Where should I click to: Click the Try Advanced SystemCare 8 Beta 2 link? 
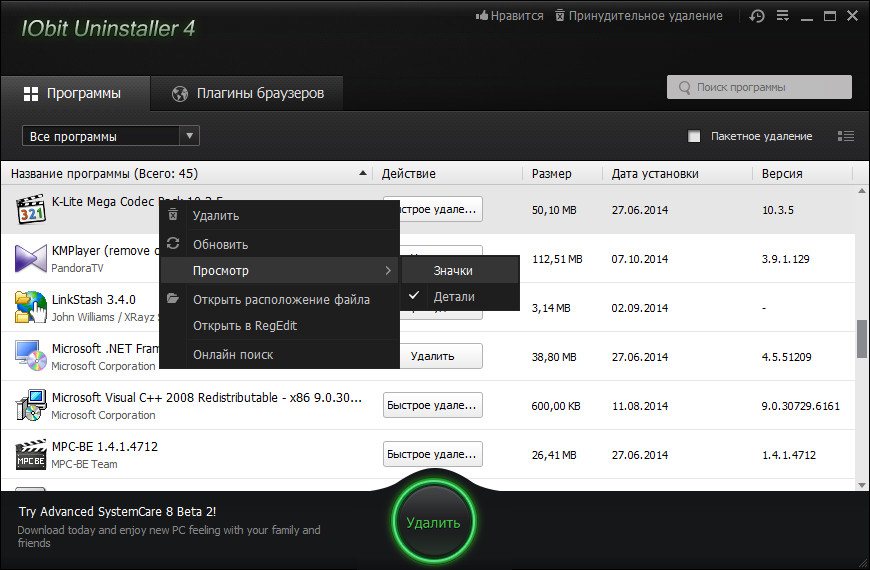tap(117, 511)
